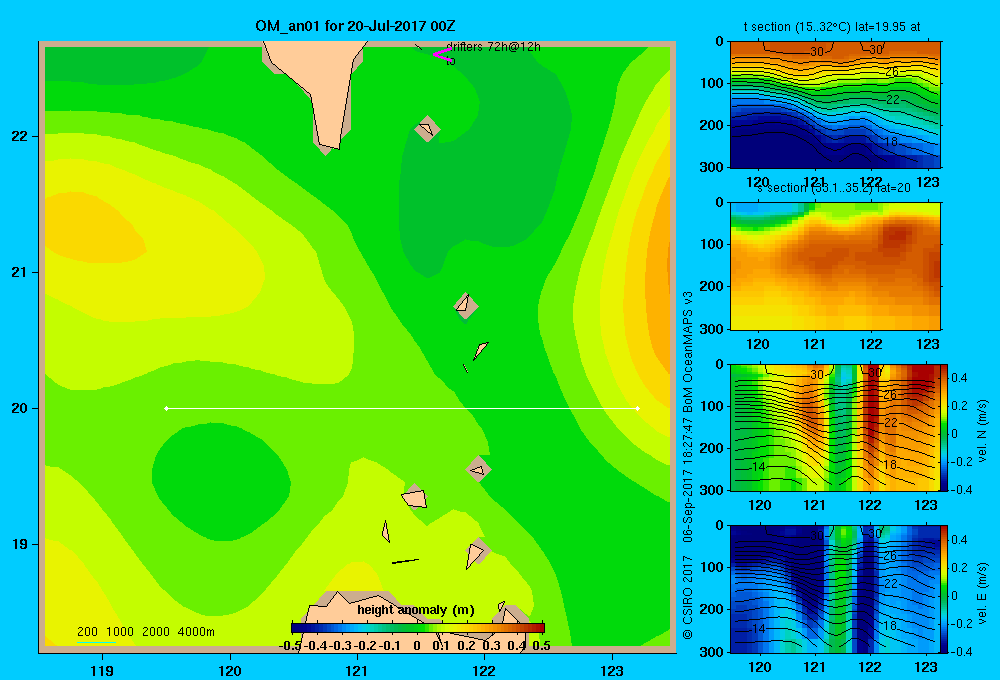Click latitude label 19 on main map

tap(20, 544)
